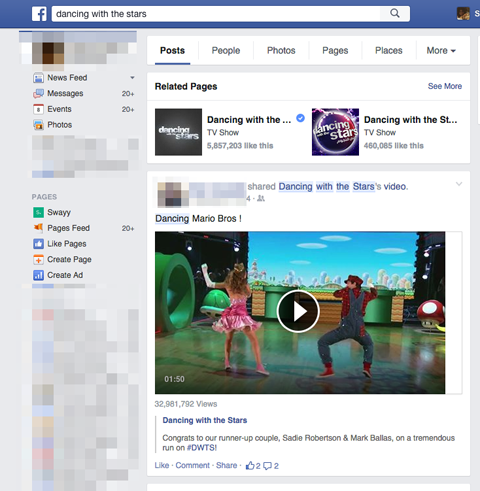The image size is (480, 491).
Task: Play the Dancing Mario Bros video
Action: [x=298, y=311]
